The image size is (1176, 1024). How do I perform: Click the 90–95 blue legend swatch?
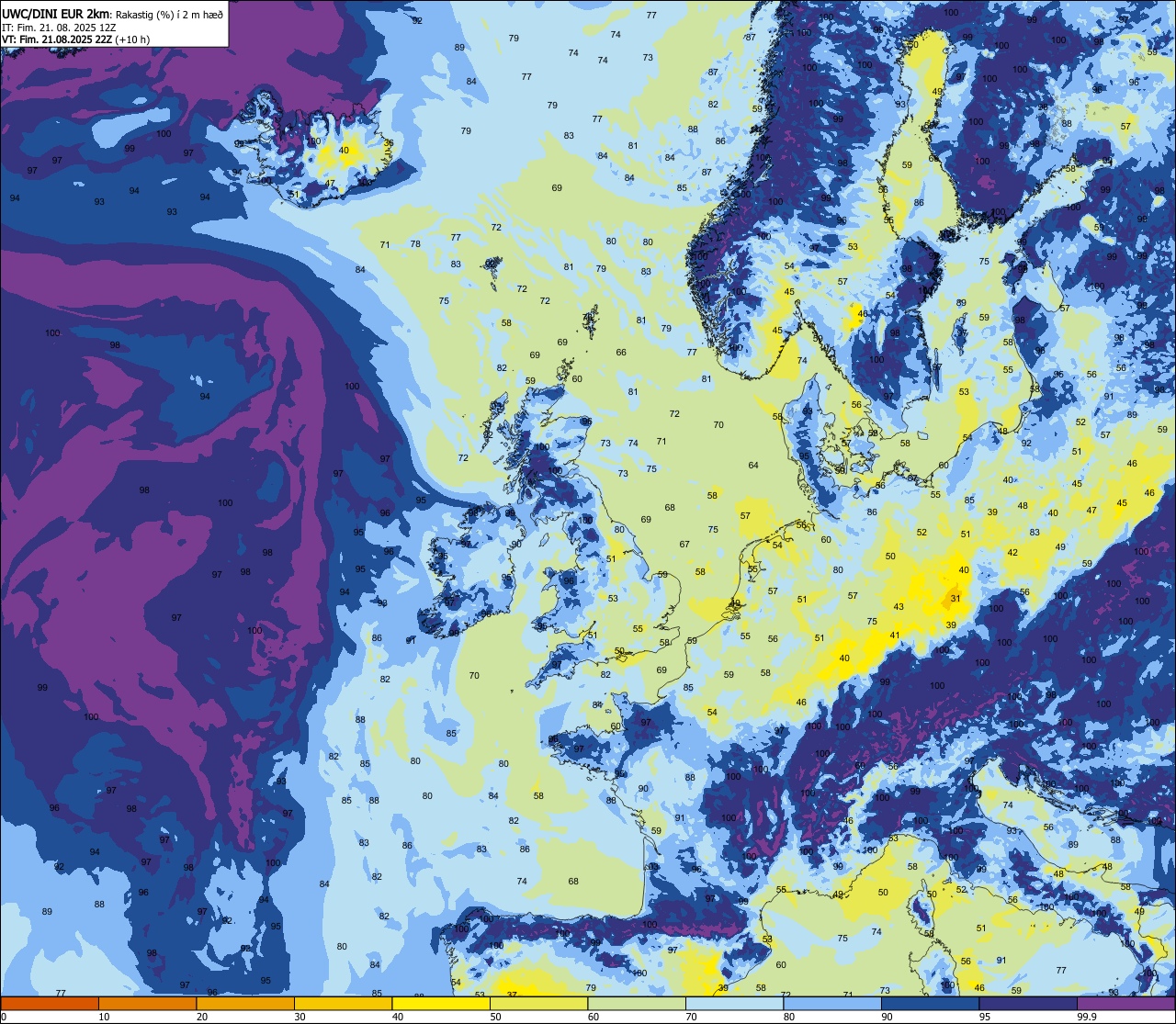click(930, 1003)
